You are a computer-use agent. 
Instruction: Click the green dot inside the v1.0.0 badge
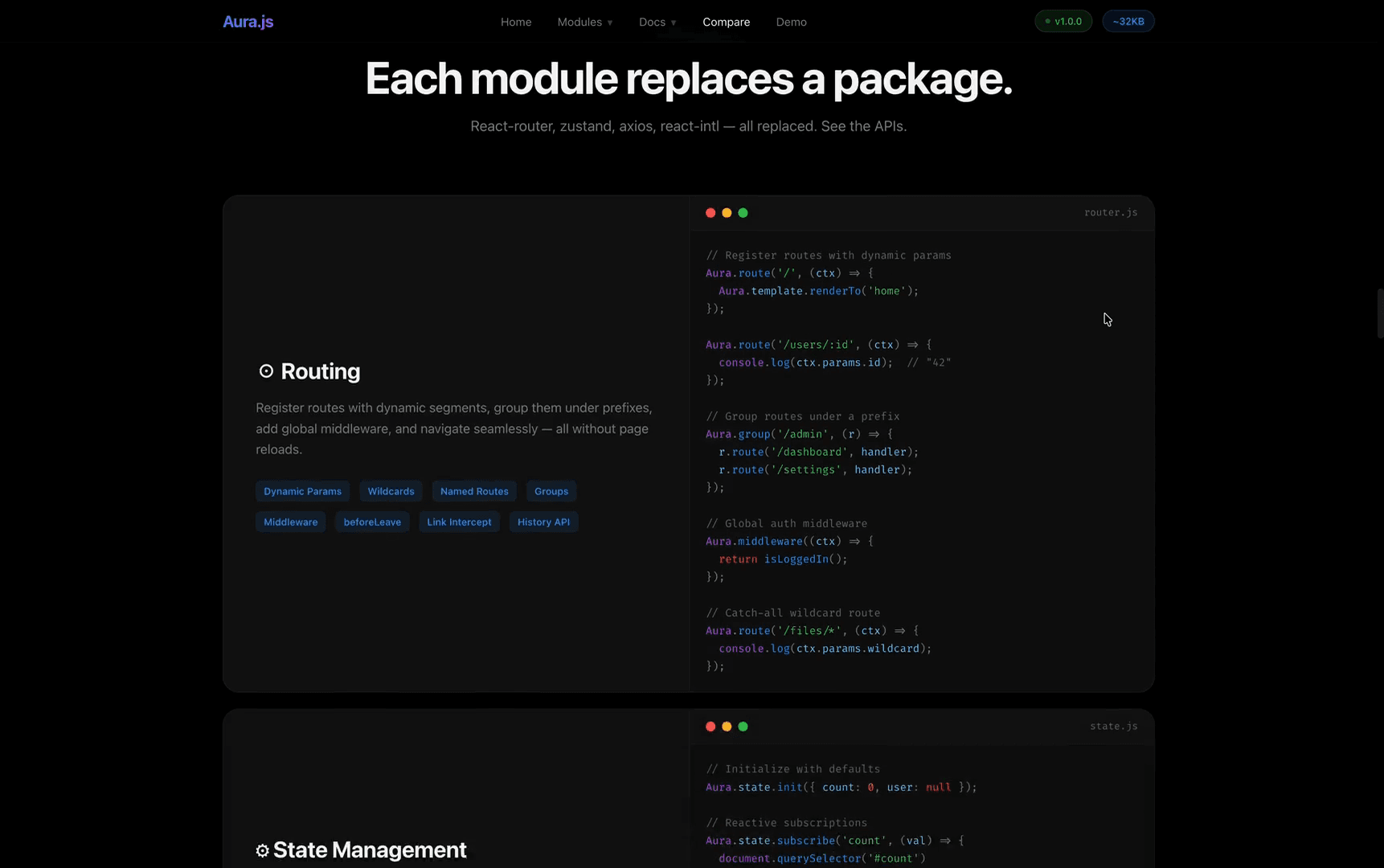click(1046, 21)
